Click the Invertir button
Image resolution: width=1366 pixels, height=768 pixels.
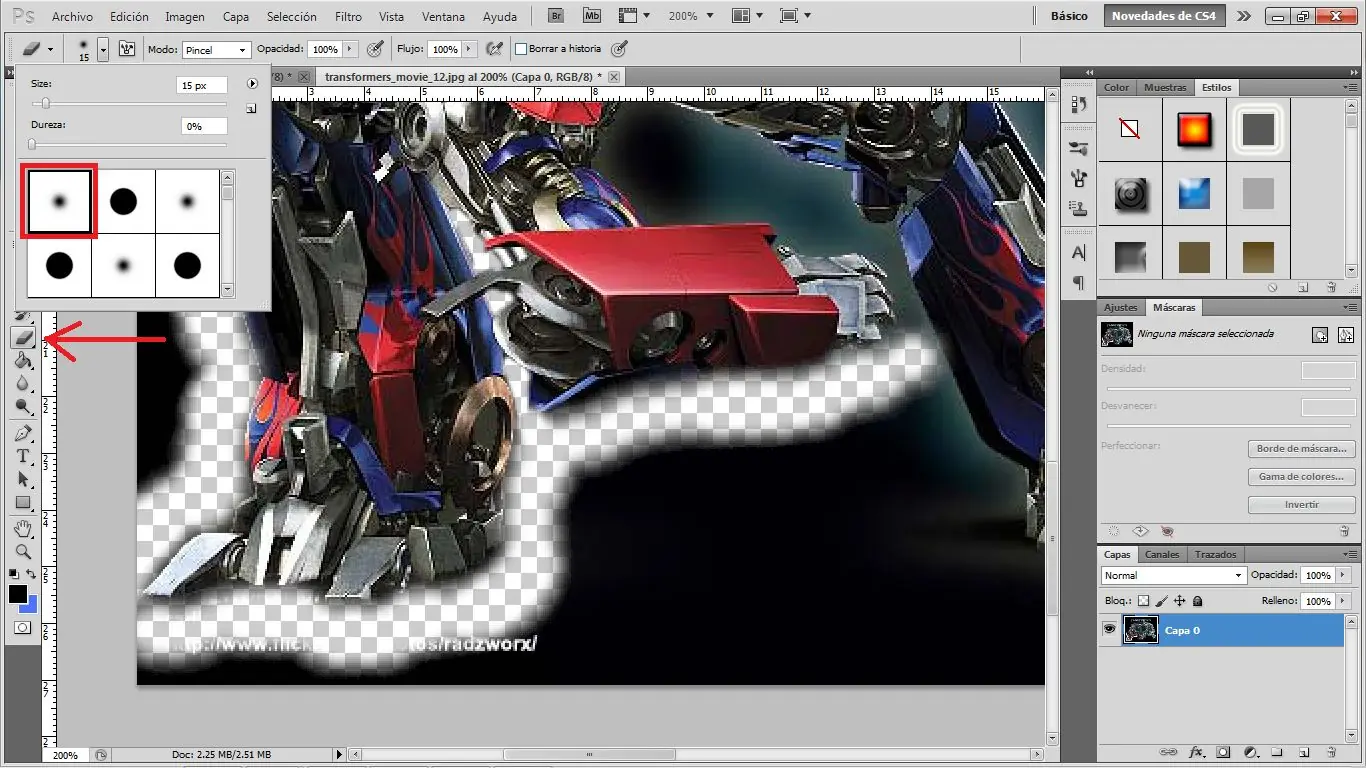tap(1302, 505)
